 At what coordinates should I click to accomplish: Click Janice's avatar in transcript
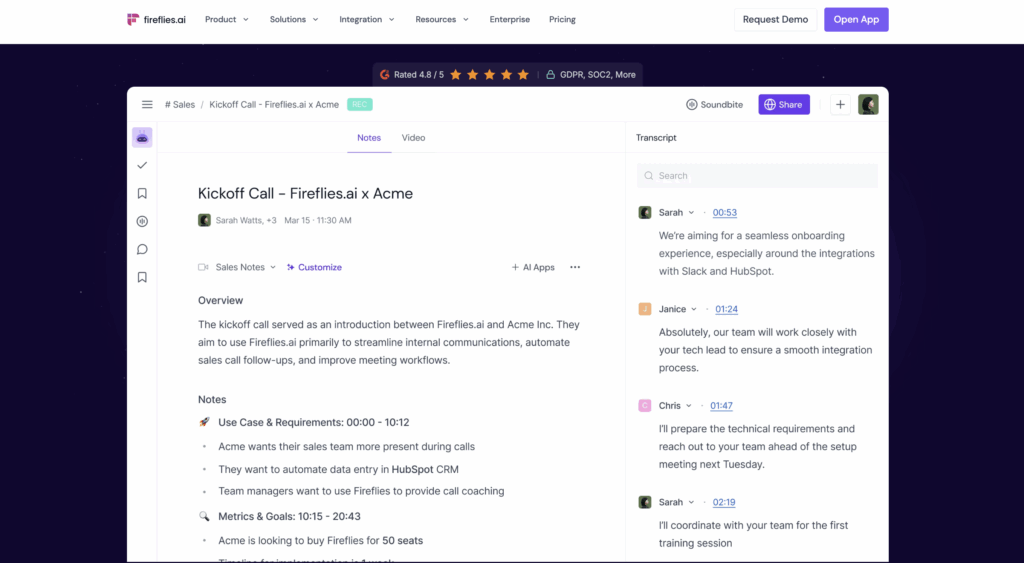pyautogui.click(x=645, y=309)
